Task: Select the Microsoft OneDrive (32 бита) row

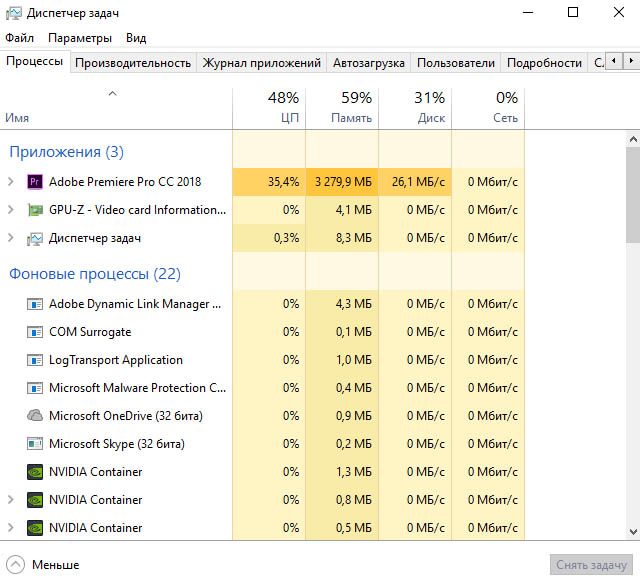Action: pos(262,416)
